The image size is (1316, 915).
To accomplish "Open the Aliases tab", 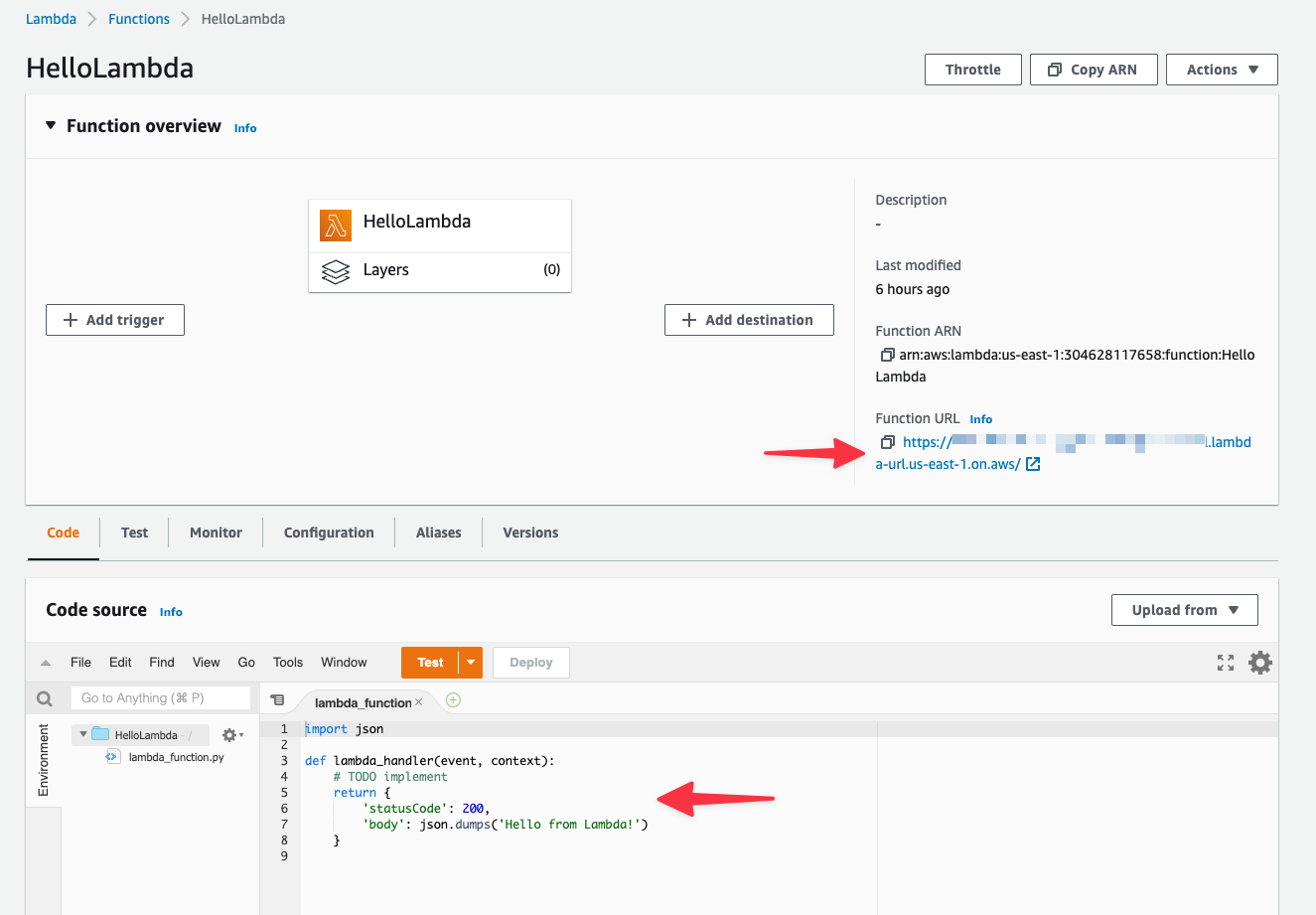I will pyautogui.click(x=438, y=533).
